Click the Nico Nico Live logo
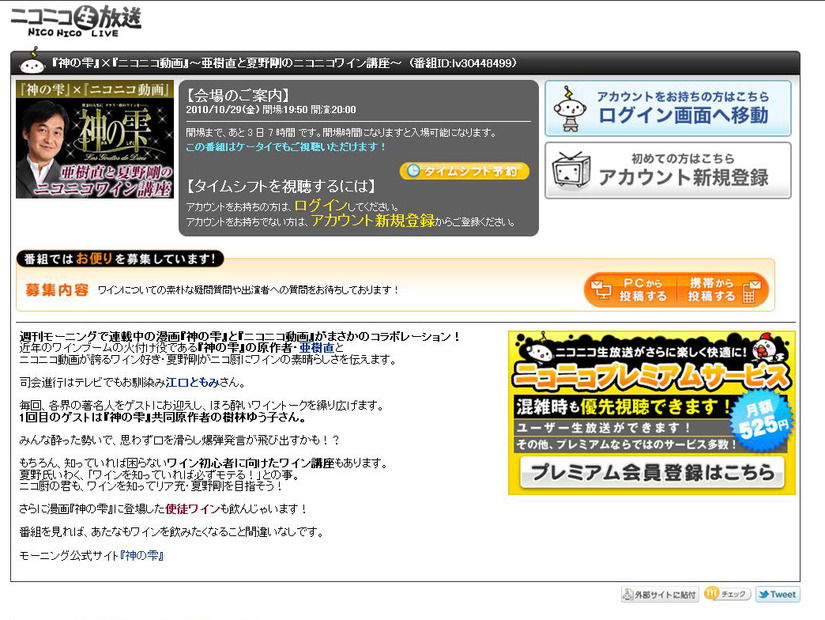Image resolution: width=825 pixels, height=620 pixels. click(x=76, y=22)
